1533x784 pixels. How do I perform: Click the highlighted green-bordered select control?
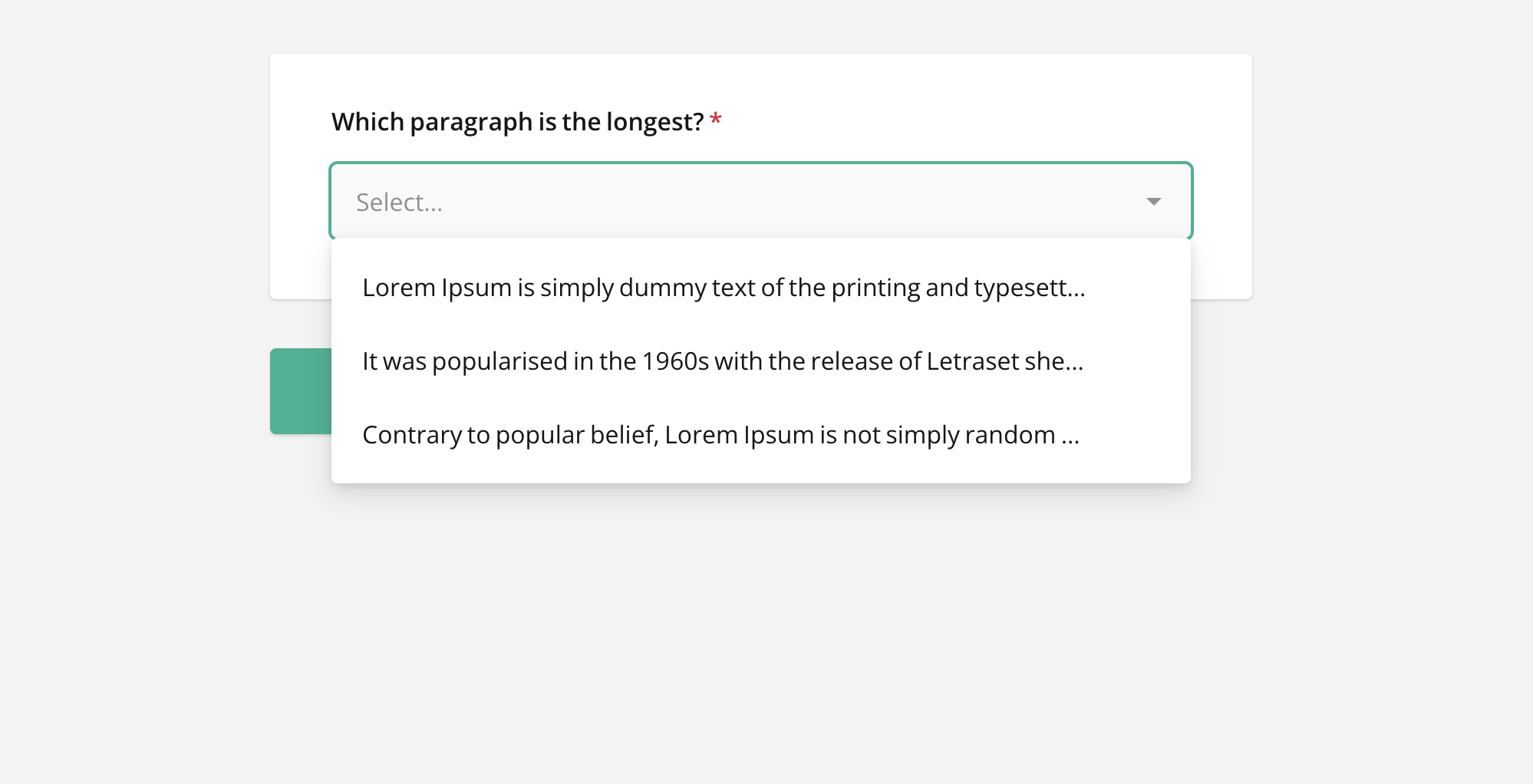tap(760, 202)
